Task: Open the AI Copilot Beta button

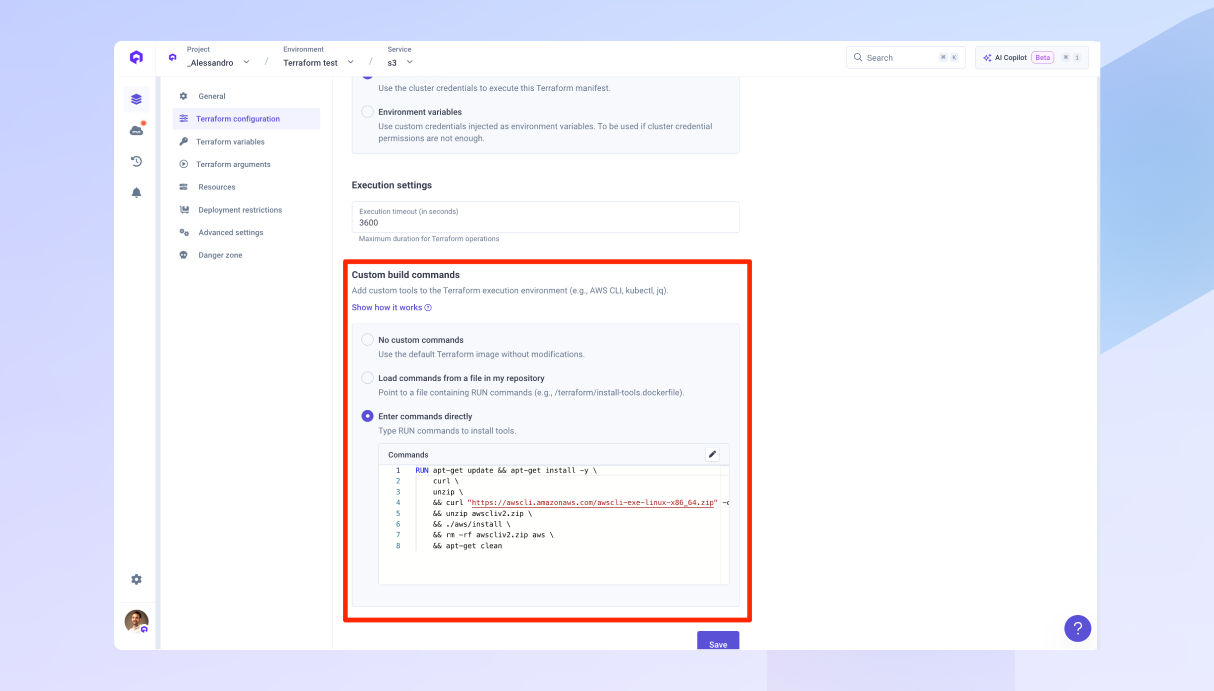Action: pyautogui.click(x=1032, y=58)
